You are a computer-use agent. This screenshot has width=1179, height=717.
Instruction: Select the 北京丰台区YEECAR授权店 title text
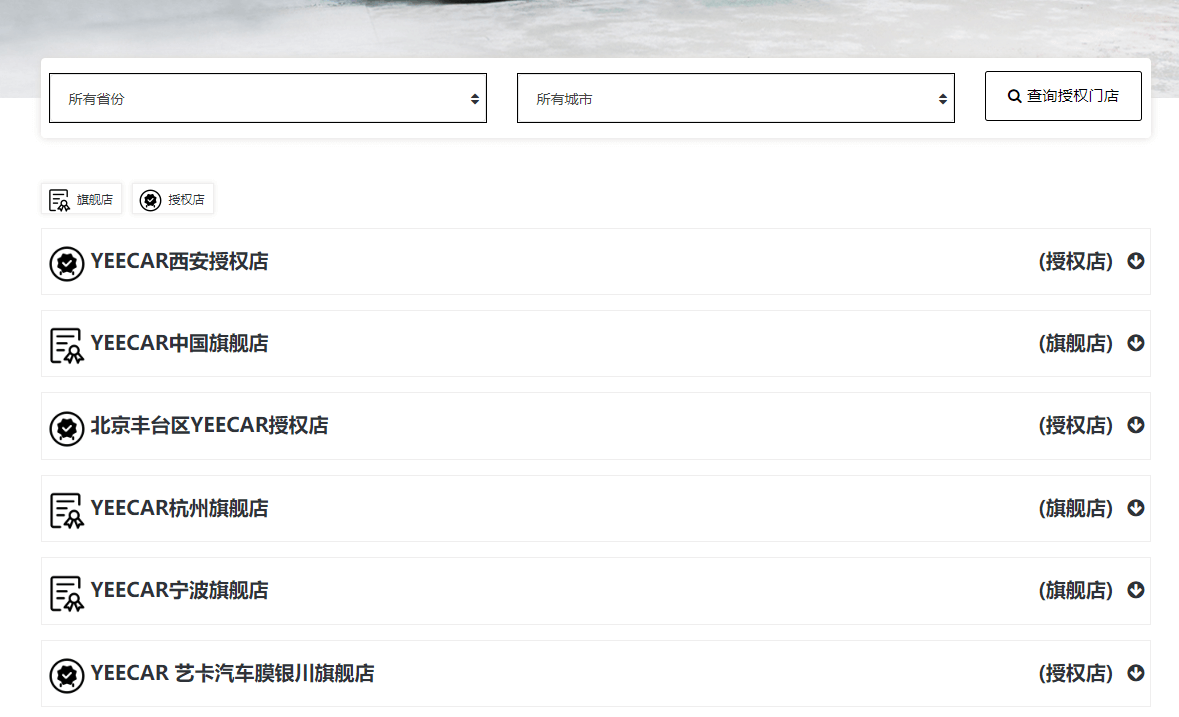pyautogui.click(x=209, y=425)
